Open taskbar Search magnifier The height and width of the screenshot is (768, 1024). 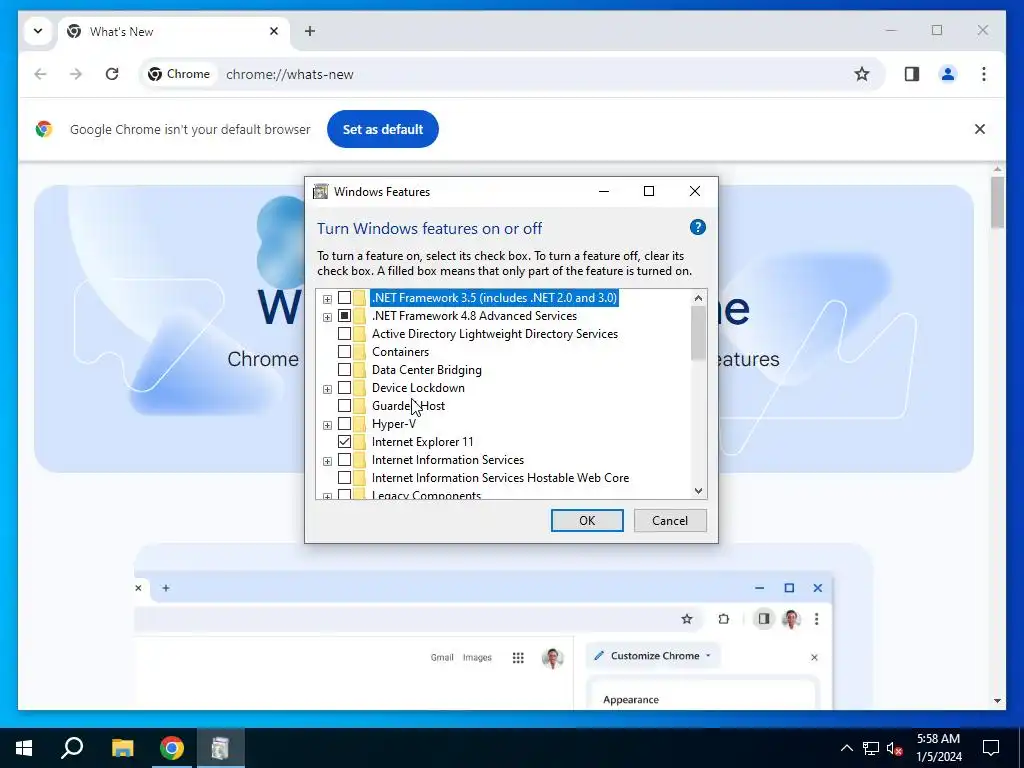[72, 748]
